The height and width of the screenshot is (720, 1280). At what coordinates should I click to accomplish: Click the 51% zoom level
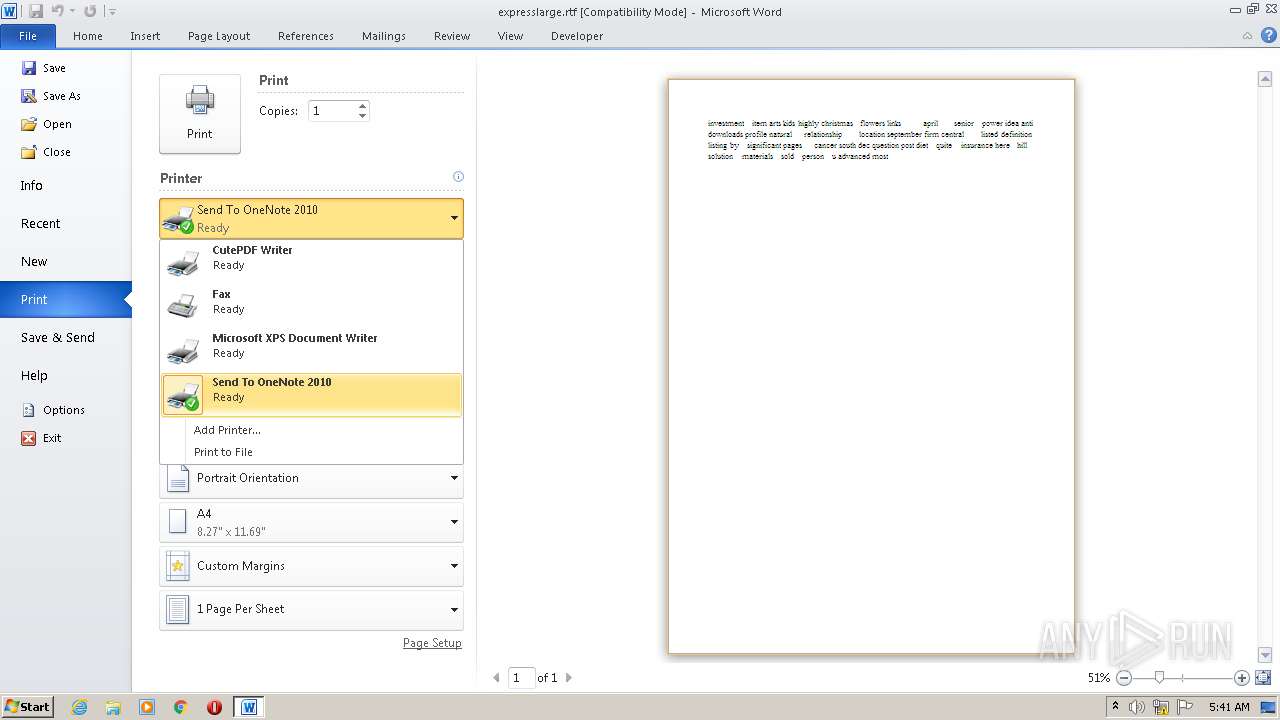[1098, 677]
